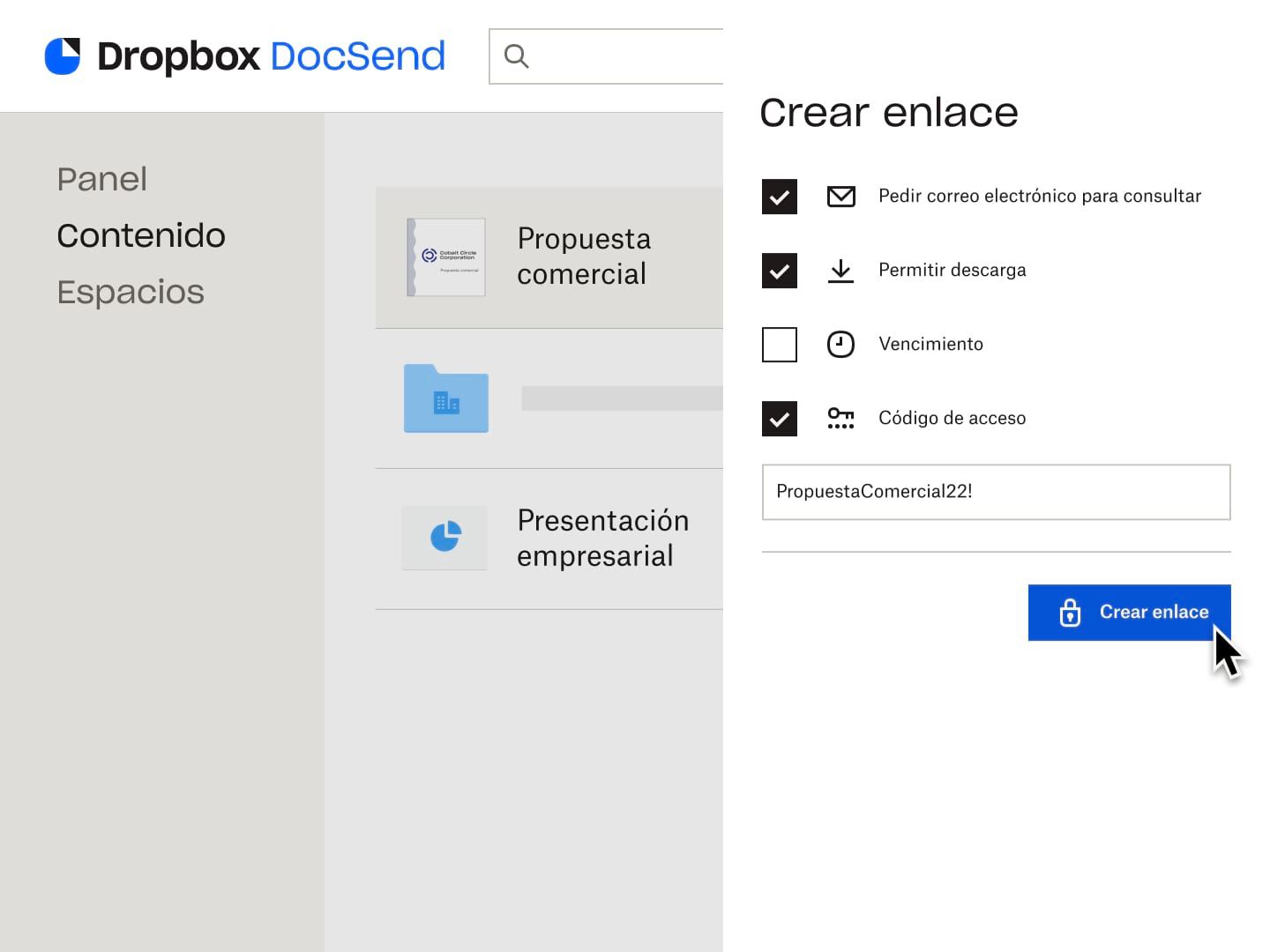Select the Presentación empresarial file name
The height and width of the screenshot is (952, 1270).
coord(603,539)
